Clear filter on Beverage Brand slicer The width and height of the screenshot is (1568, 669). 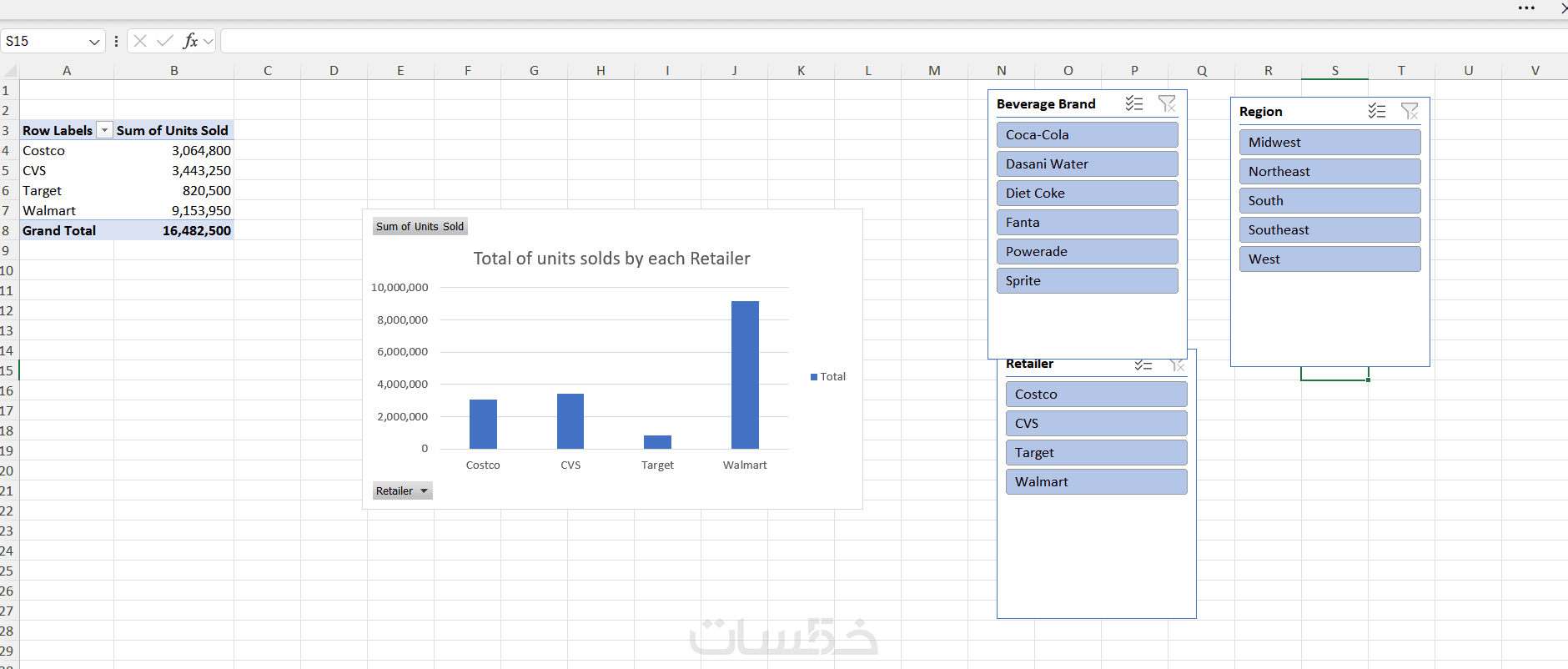(x=1167, y=103)
